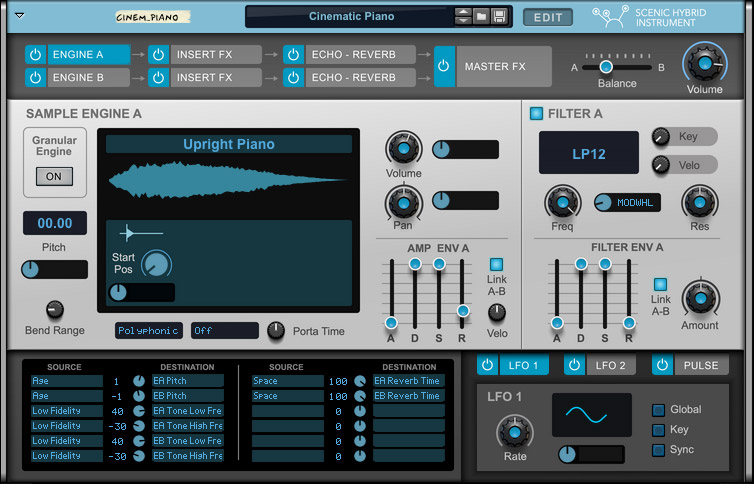This screenshot has width=754, height=484.
Task: Toggle Engine B power button
Action: point(36,77)
